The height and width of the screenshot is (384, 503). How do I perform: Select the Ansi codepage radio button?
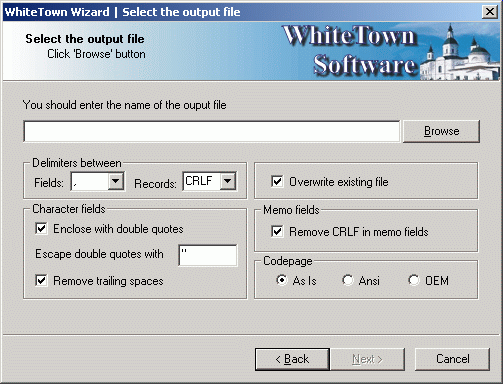pos(348,280)
